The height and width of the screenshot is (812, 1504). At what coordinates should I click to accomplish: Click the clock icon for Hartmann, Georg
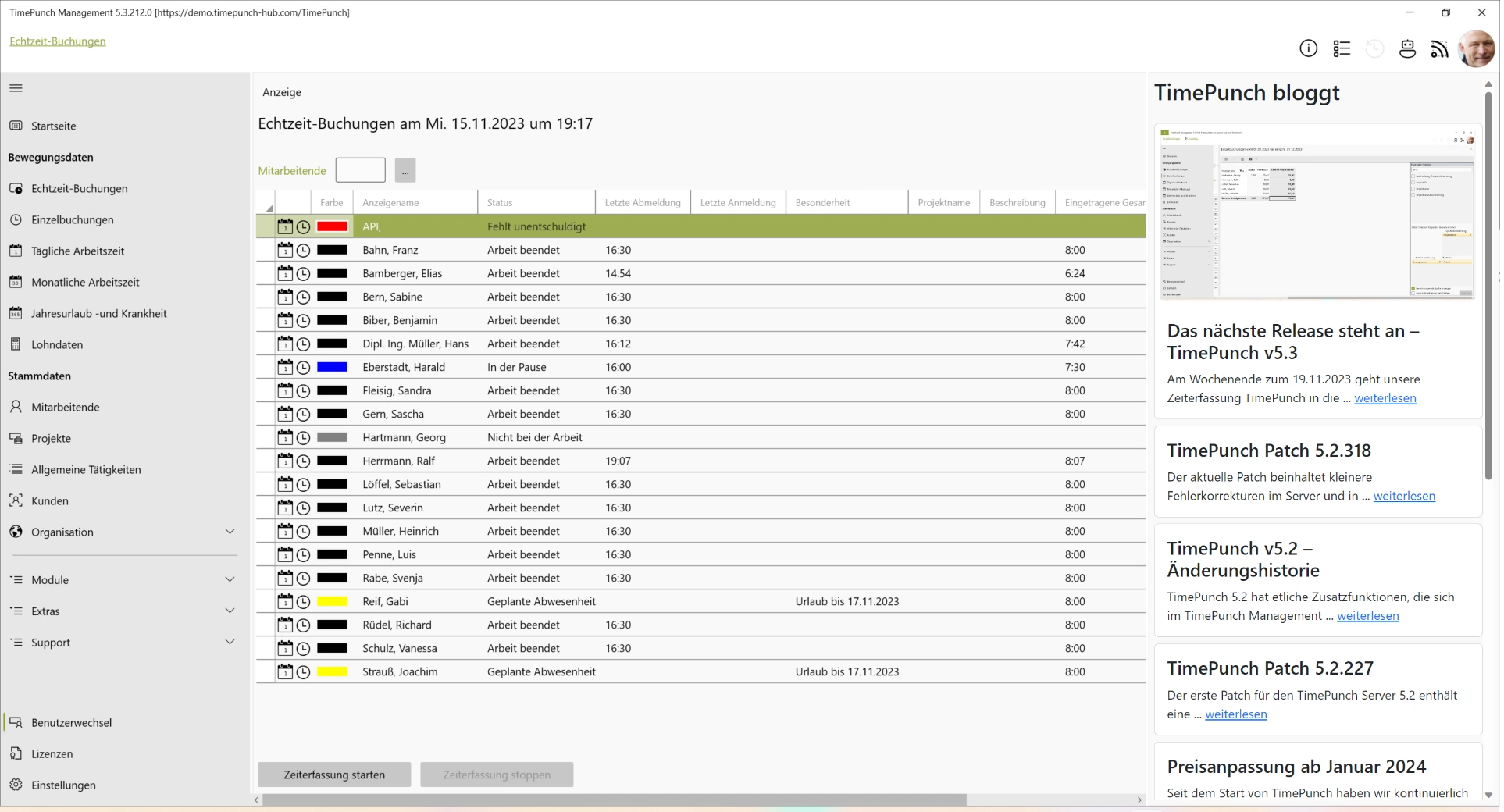(x=303, y=438)
